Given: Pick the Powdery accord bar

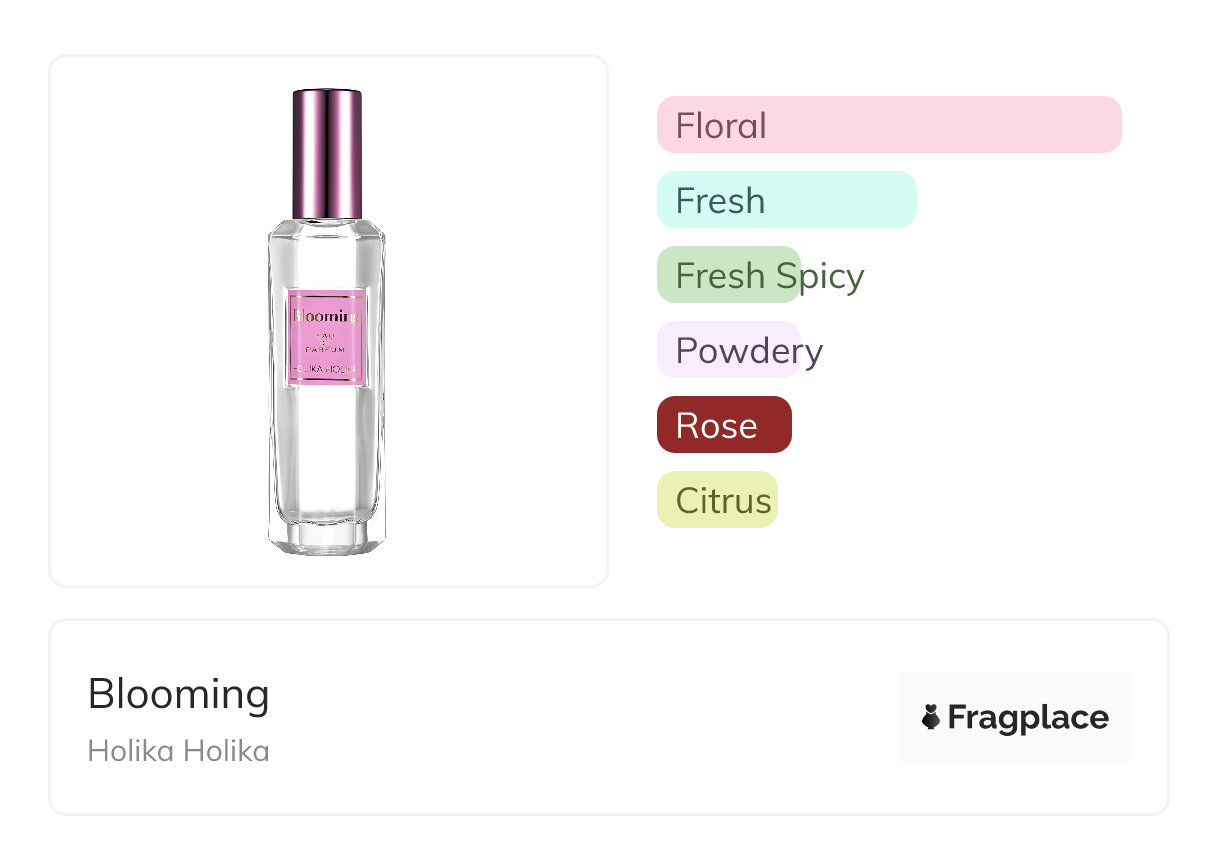Looking at the screenshot, I should coord(729,350).
